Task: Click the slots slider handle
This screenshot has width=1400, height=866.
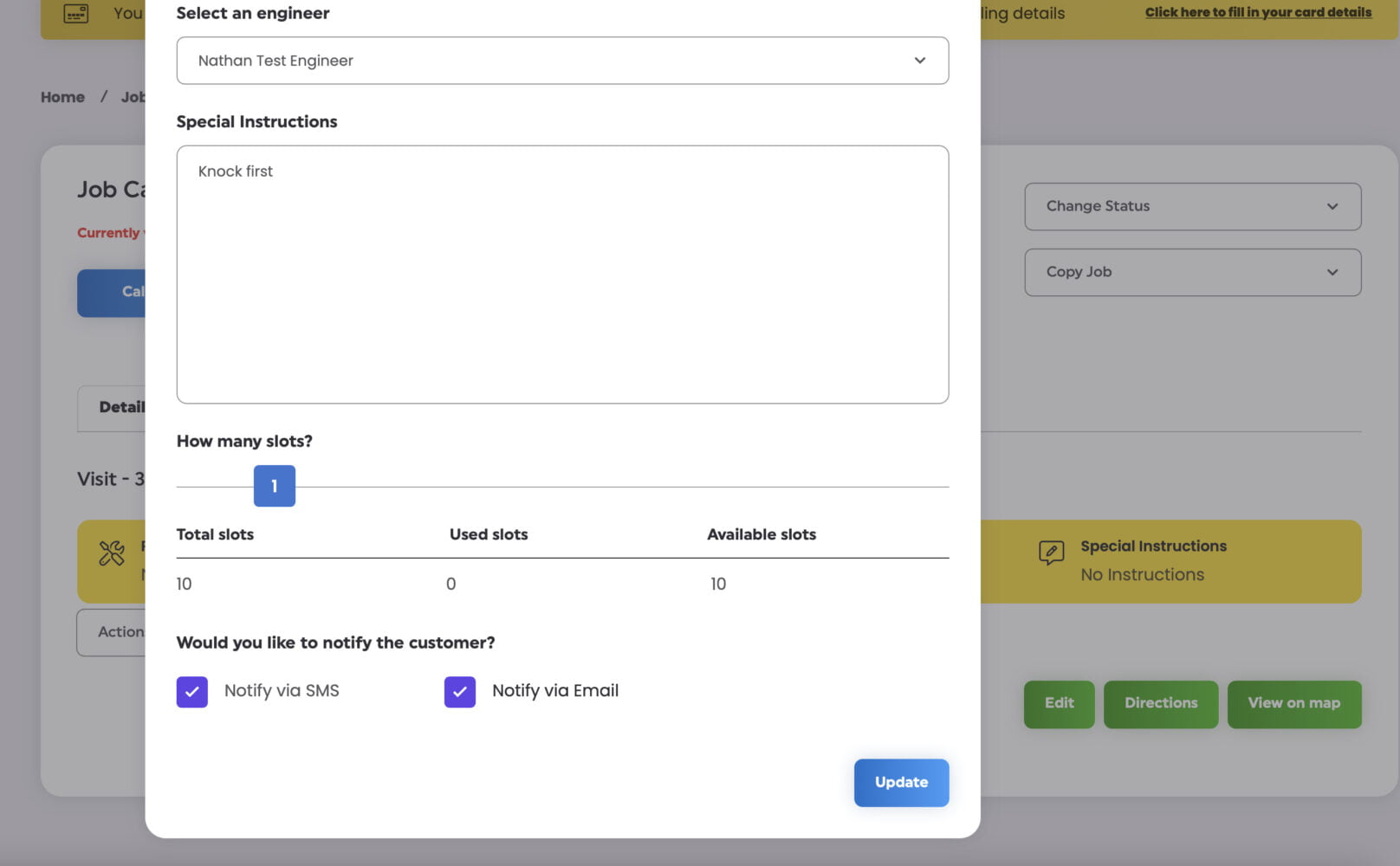Action: coord(275,486)
